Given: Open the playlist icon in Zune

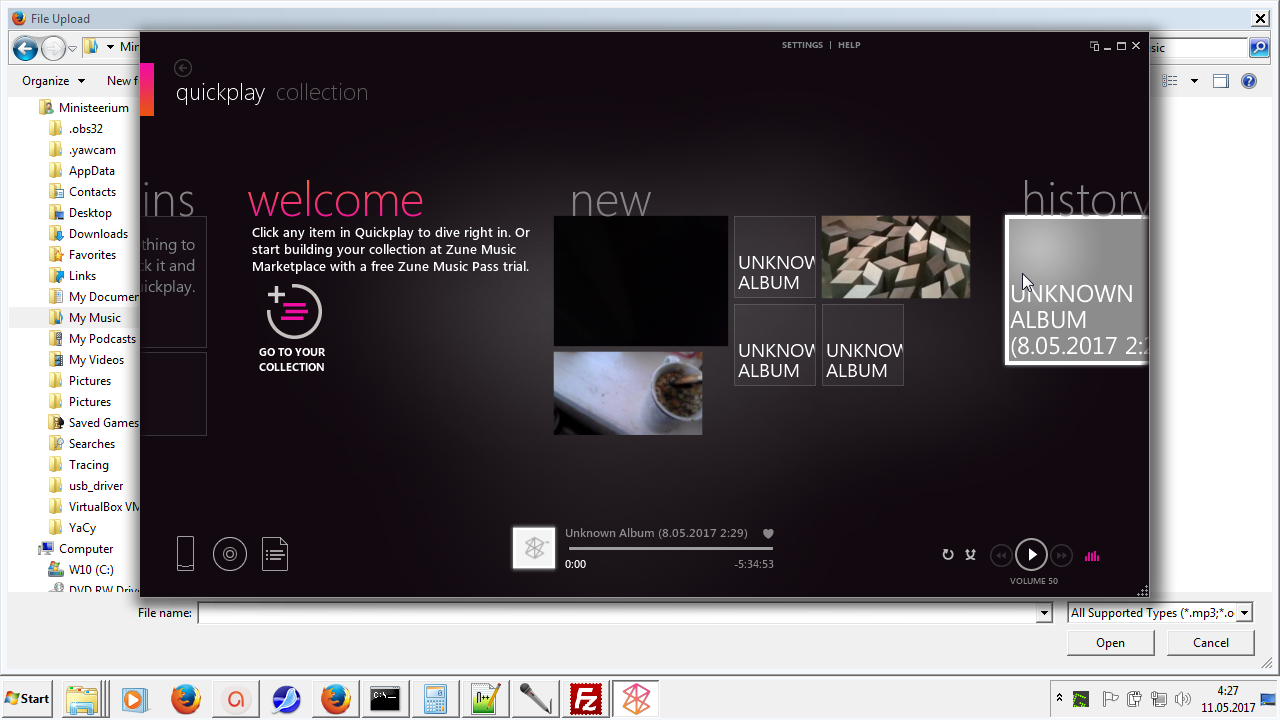Looking at the screenshot, I should pyautogui.click(x=275, y=554).
